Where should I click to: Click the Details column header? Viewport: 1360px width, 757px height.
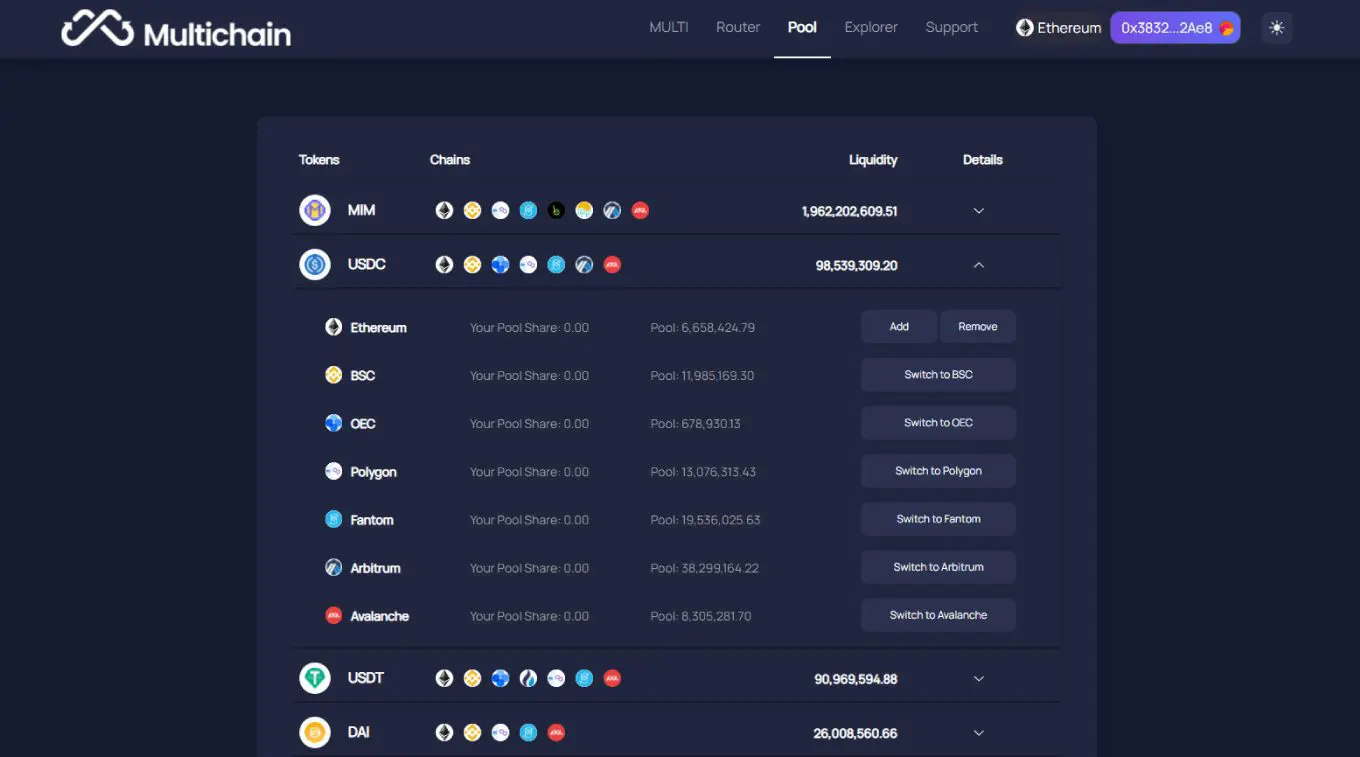983,160
